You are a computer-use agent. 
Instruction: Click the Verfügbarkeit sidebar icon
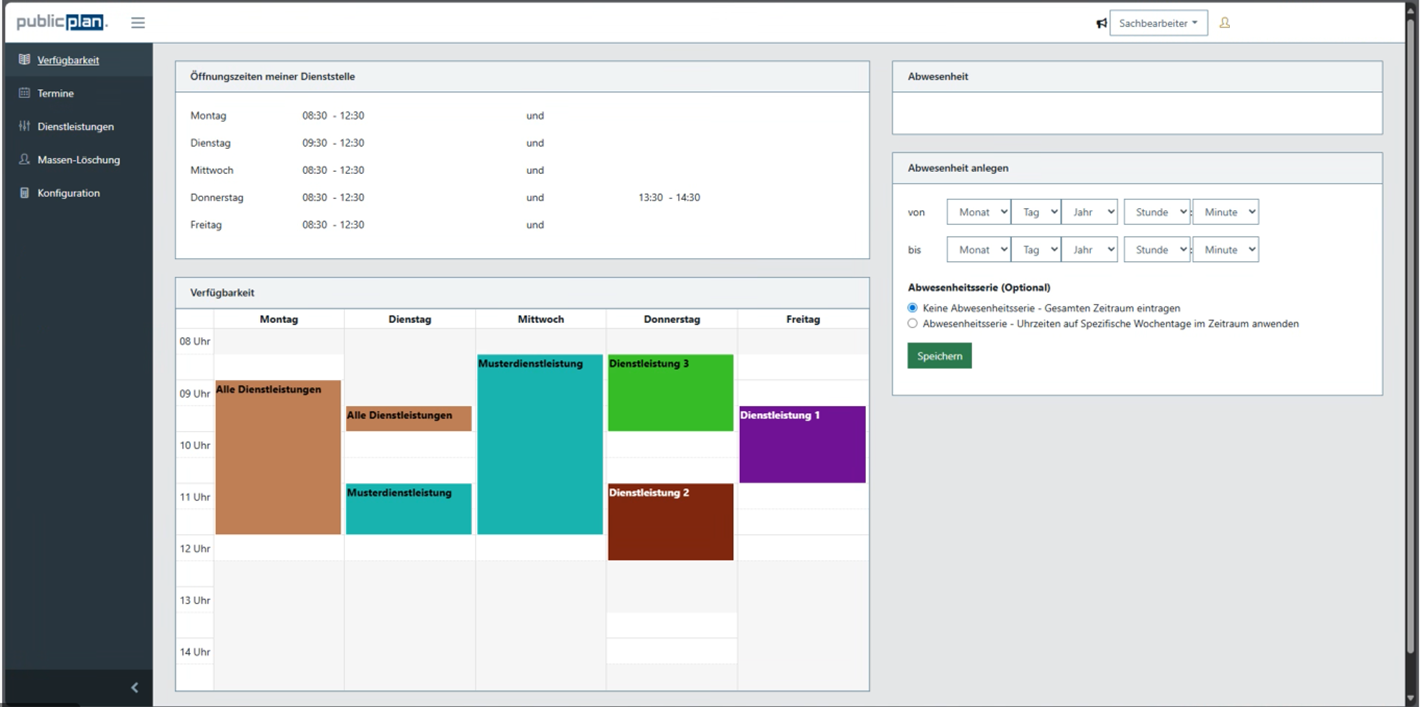pyautogui.click(x=25, y=60)
